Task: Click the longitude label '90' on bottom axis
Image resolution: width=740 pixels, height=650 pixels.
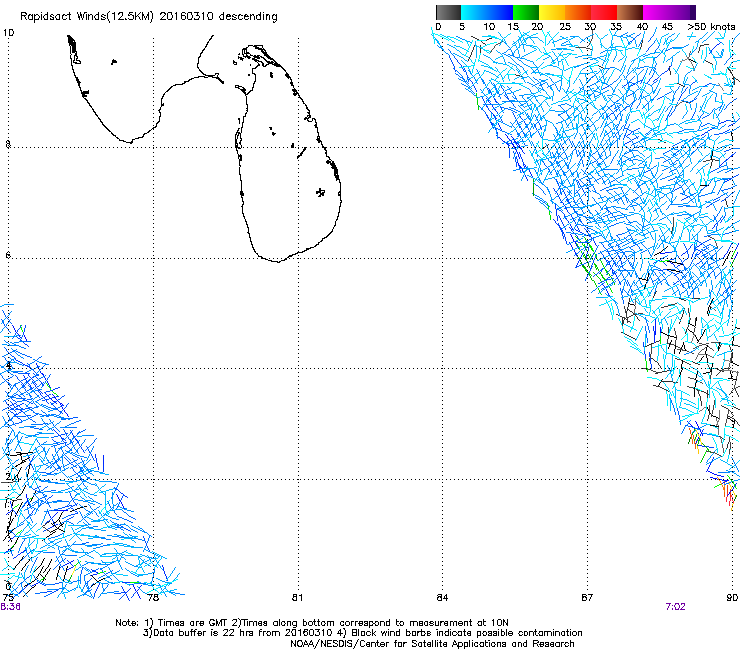Action: [x=732, y=598]
